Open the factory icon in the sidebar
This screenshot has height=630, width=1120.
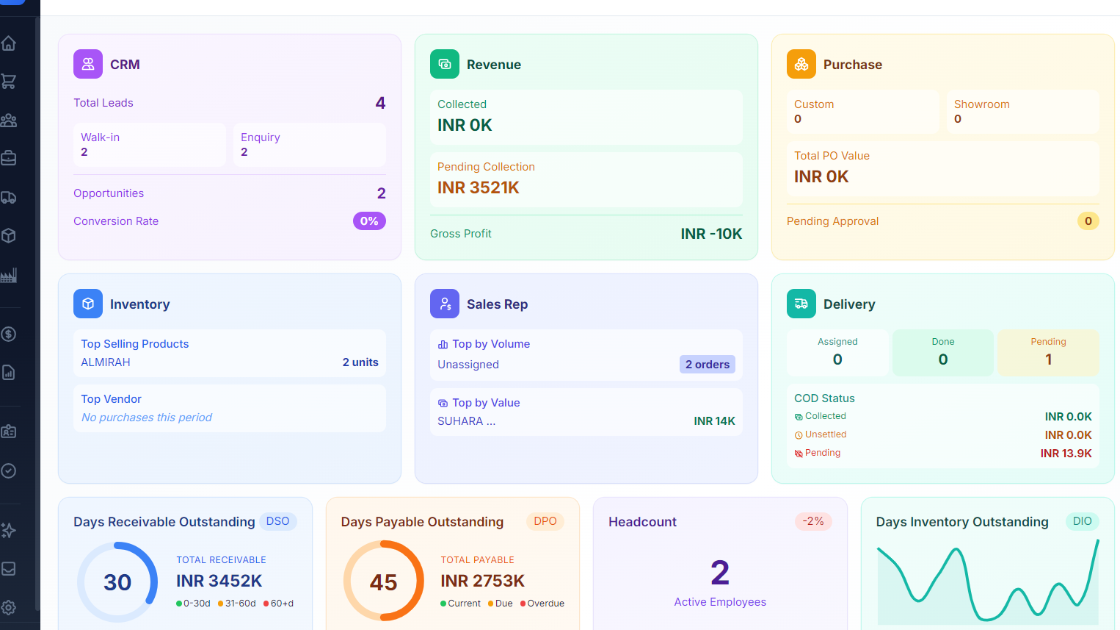coord(9,275)
